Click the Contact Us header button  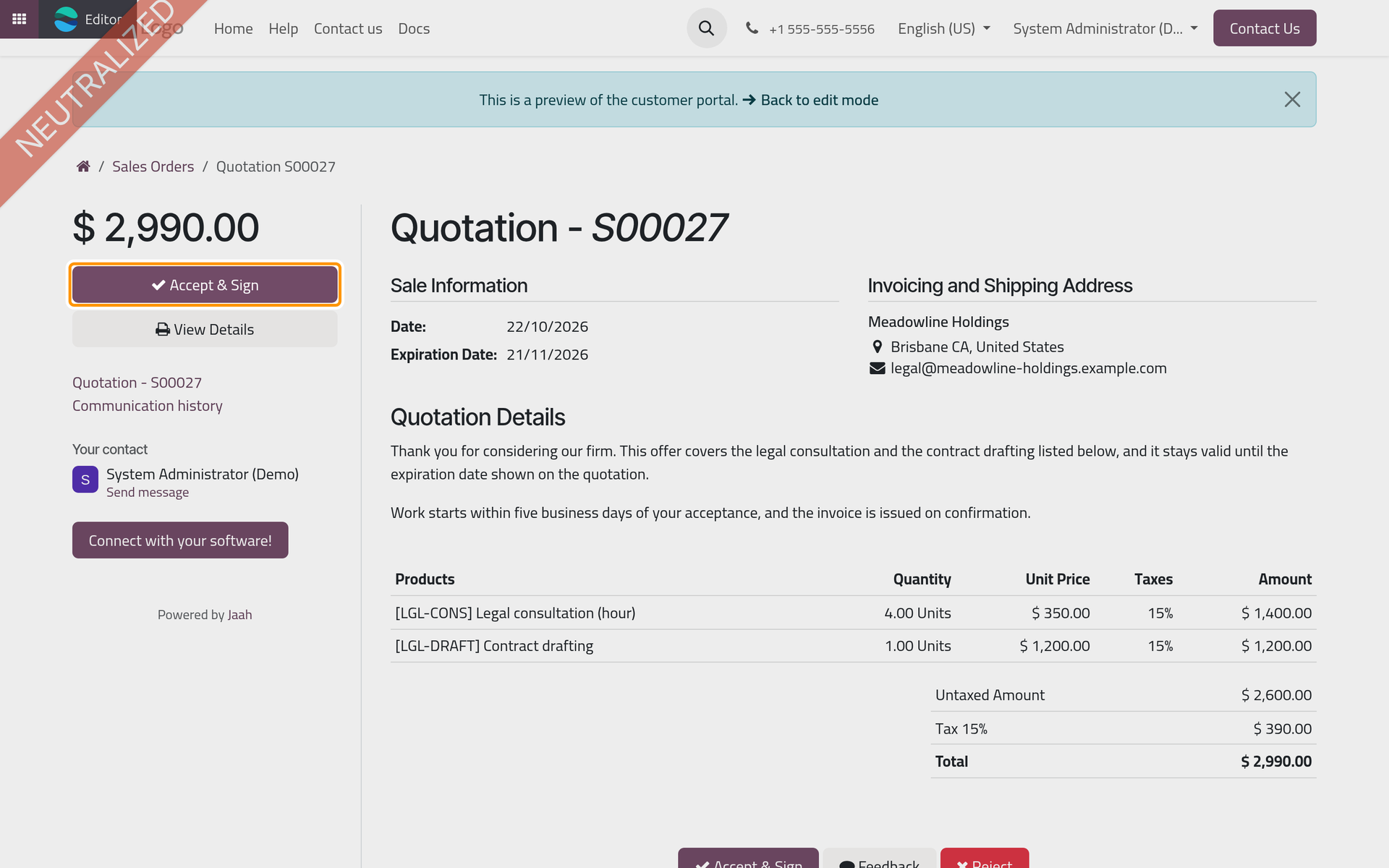(x=1265, y=28)
